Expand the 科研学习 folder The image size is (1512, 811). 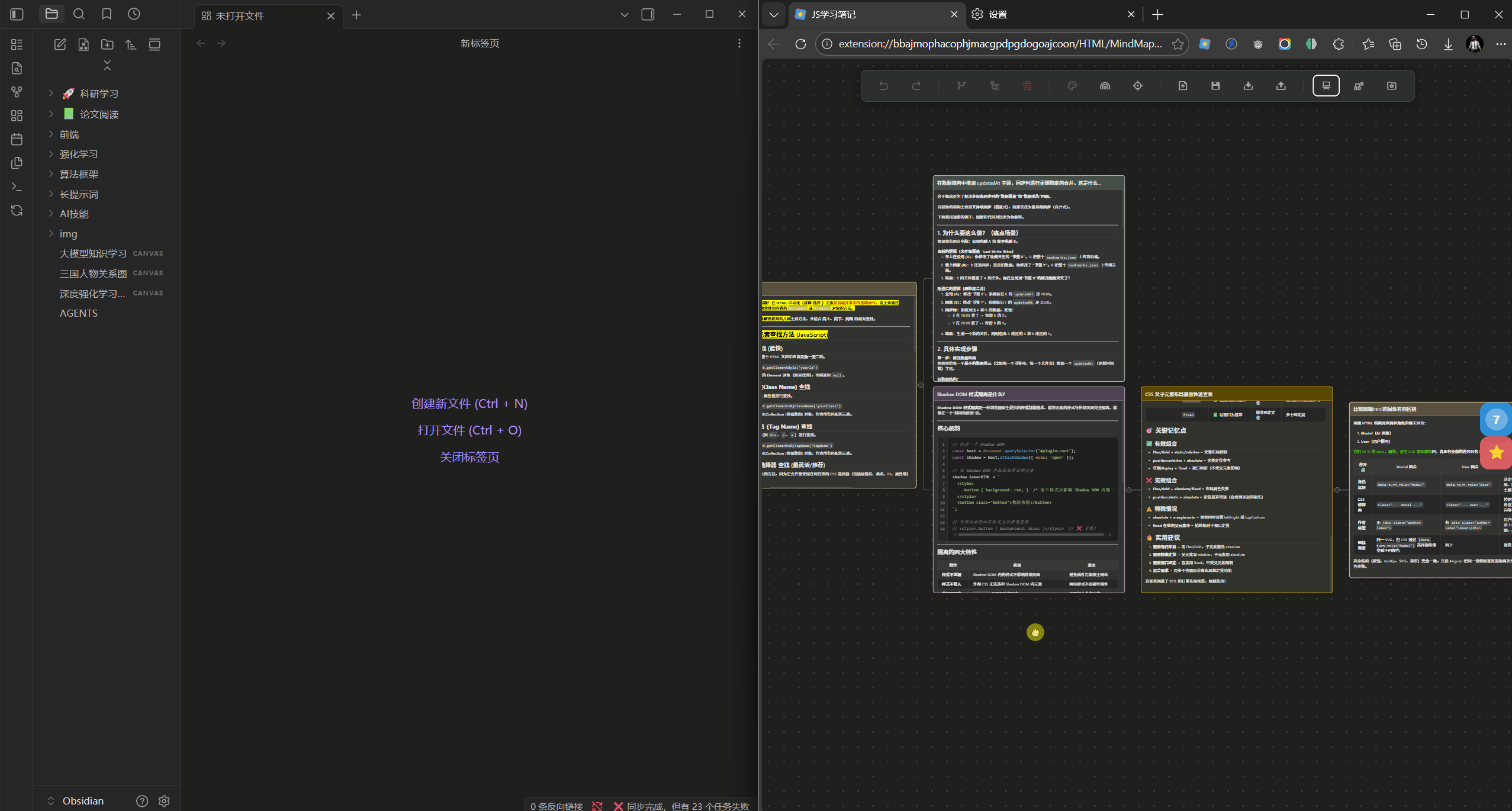click(51, 94)
